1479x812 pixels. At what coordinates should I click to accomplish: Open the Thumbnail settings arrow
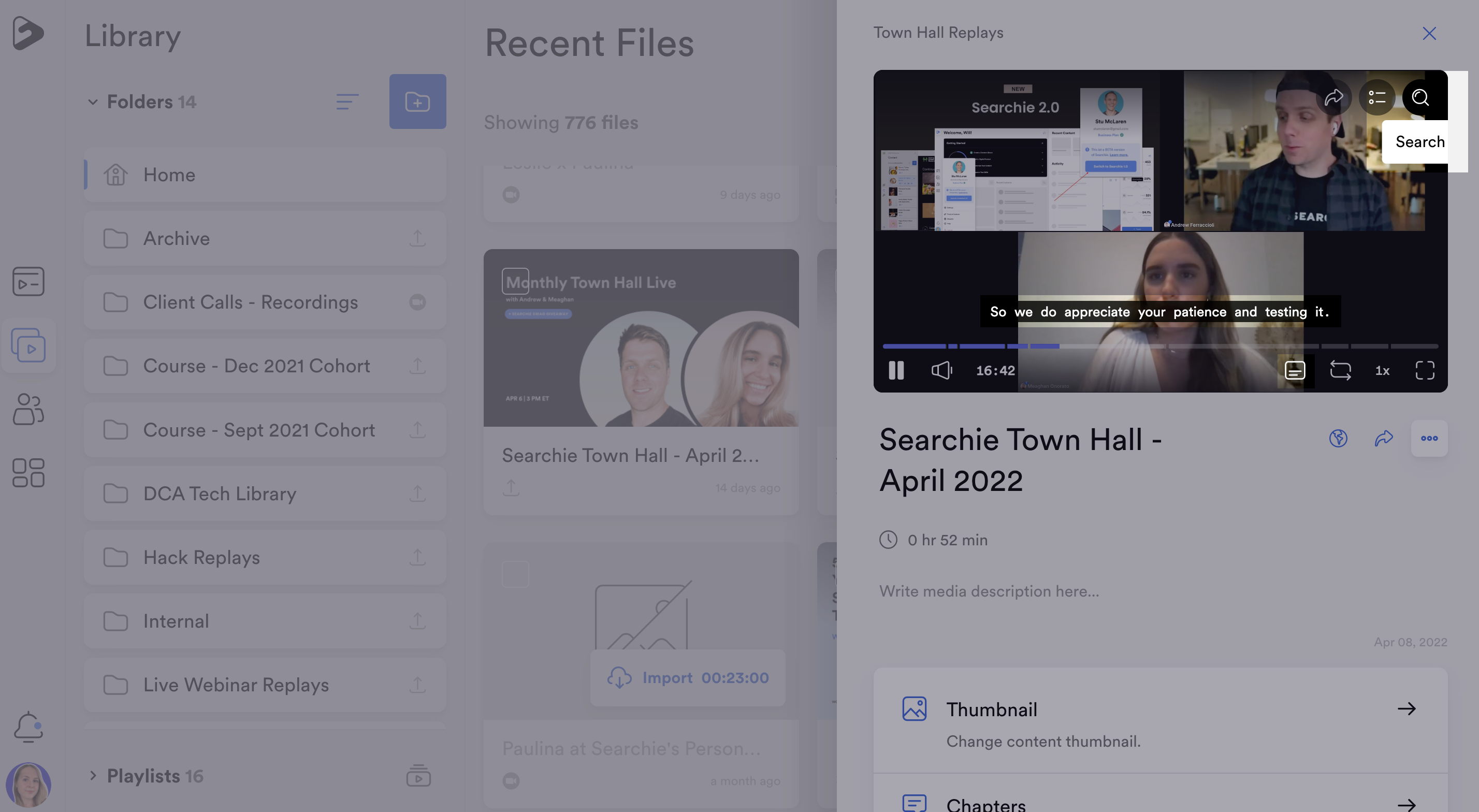point(1407,708)
